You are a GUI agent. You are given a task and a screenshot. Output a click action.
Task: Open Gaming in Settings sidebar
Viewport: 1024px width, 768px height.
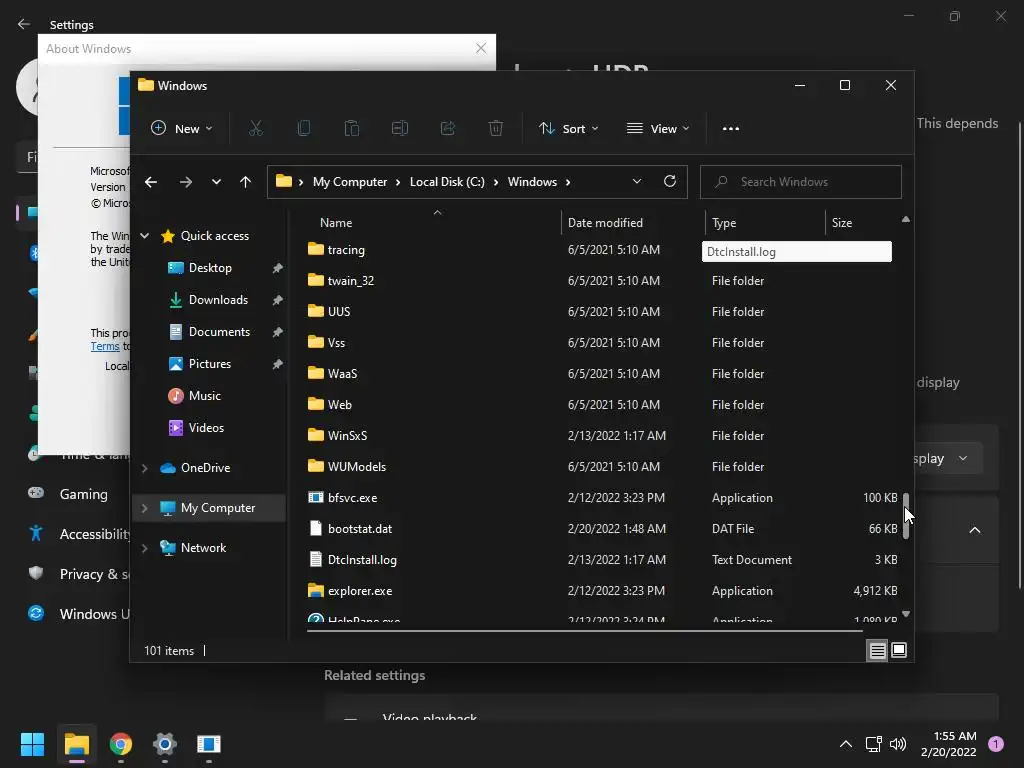click(83, 494)
